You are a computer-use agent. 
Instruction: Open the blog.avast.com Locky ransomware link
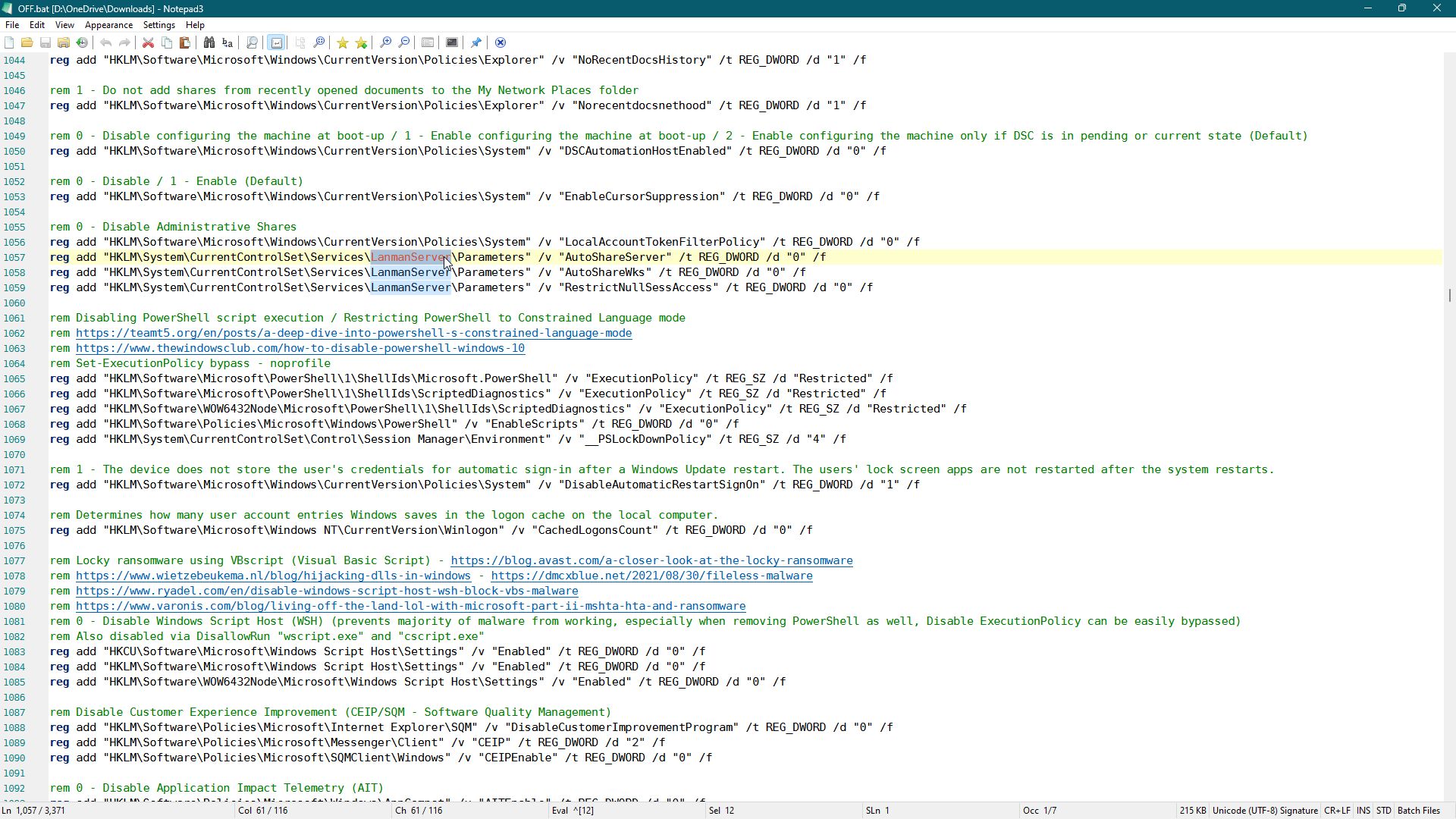pos(651,560)
